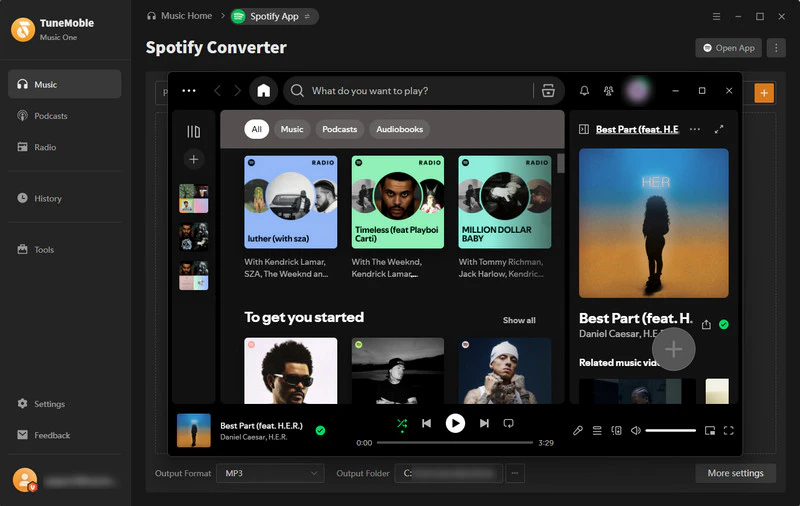Create playlist with library plus button
The image size is (800, 506).
coord(193,159)
